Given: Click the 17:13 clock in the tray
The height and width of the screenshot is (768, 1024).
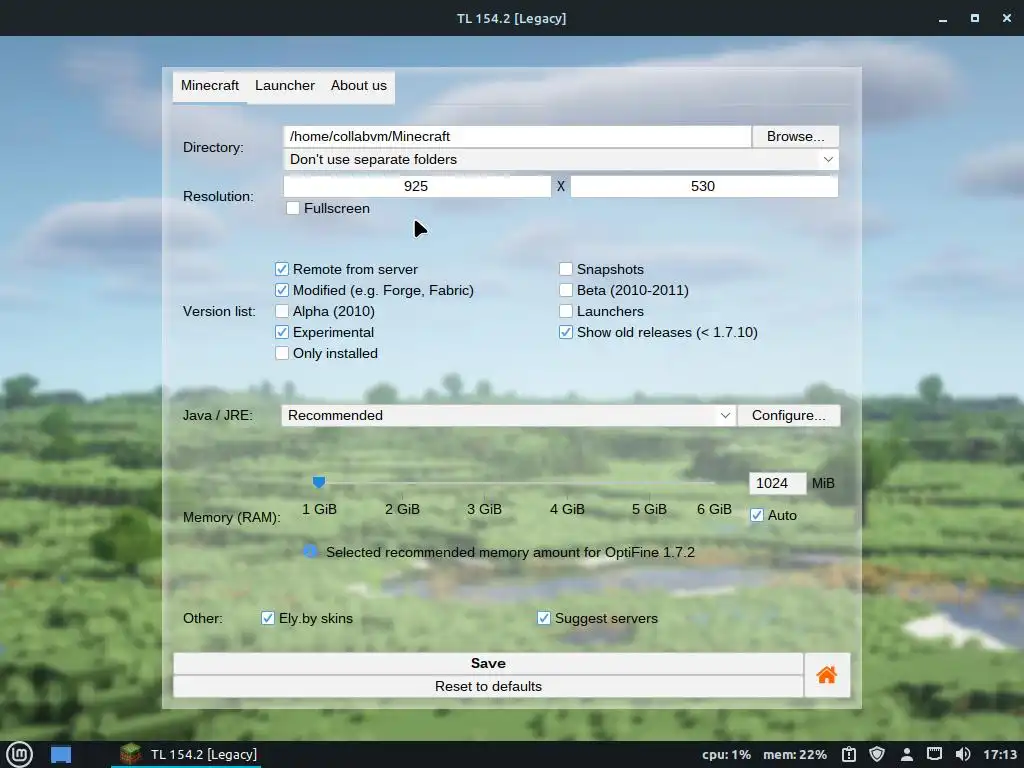Looking at the screenshot, I should tap(1000, 754).
